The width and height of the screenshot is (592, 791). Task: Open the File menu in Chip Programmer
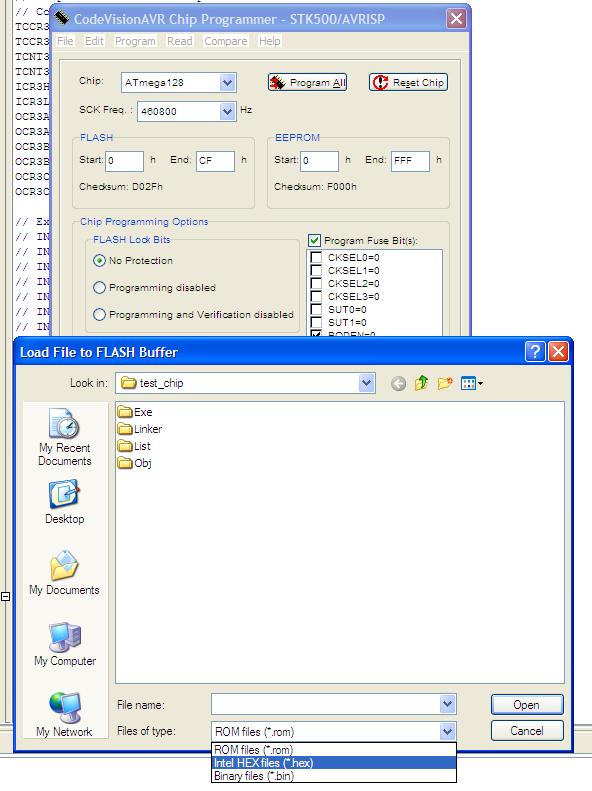pos(65,41)
